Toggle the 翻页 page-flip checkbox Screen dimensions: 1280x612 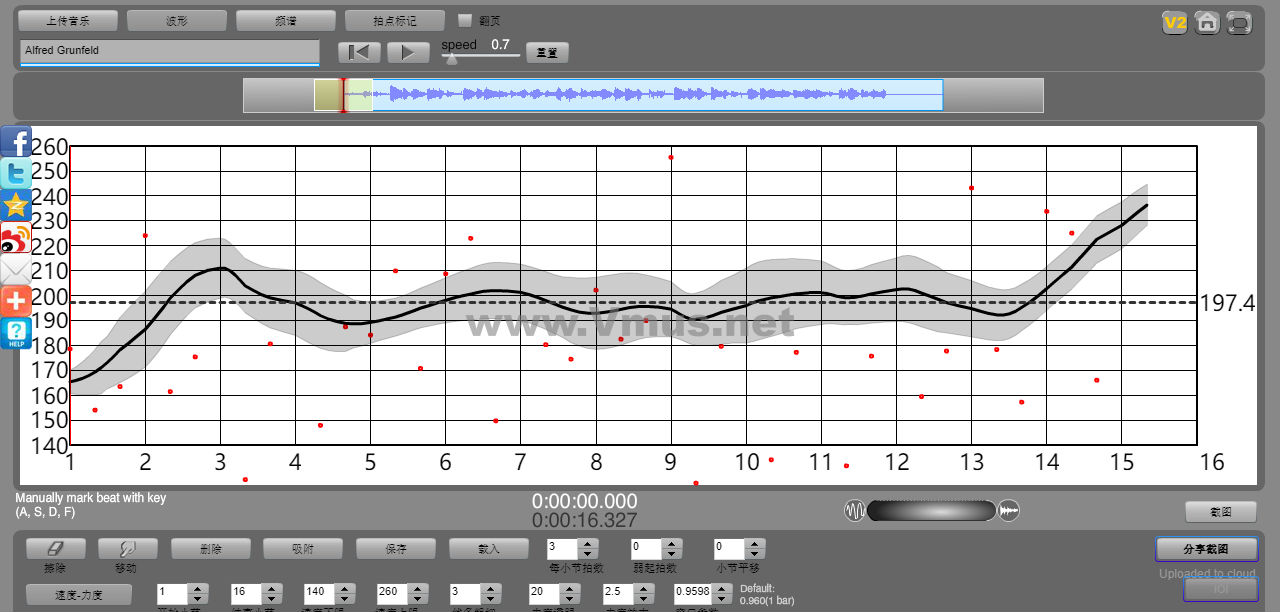(x=464, y=20)
